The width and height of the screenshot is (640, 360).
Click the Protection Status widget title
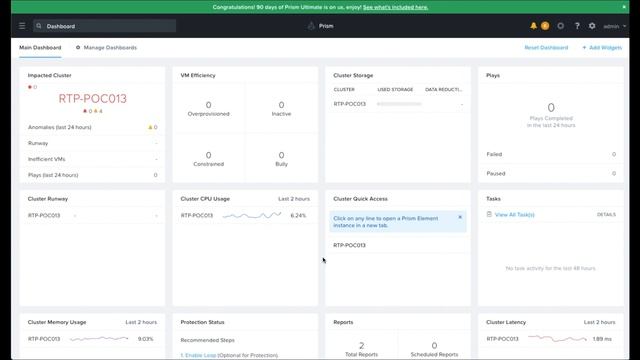point(202,322)
